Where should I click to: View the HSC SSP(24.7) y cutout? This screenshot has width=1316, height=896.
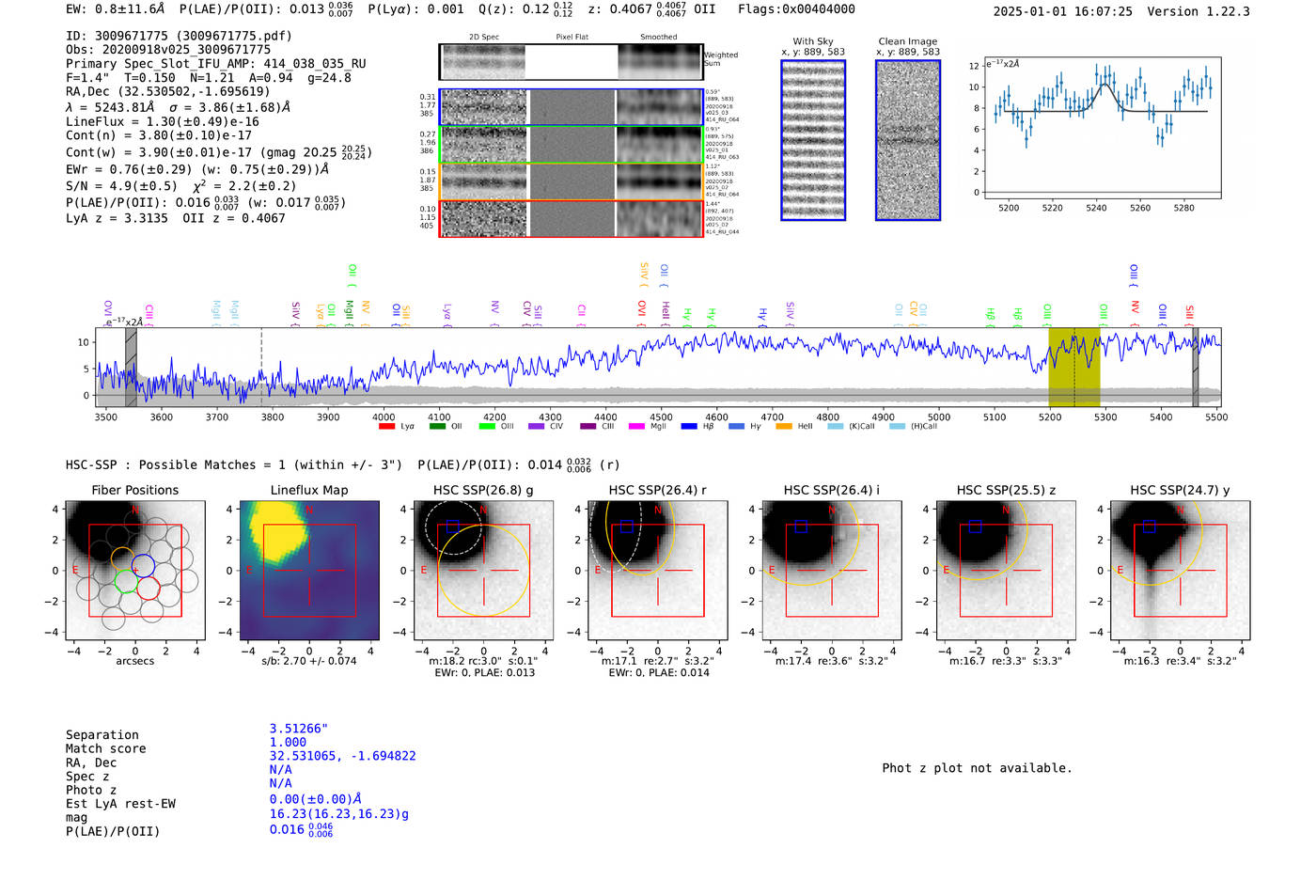point(1181,571)
